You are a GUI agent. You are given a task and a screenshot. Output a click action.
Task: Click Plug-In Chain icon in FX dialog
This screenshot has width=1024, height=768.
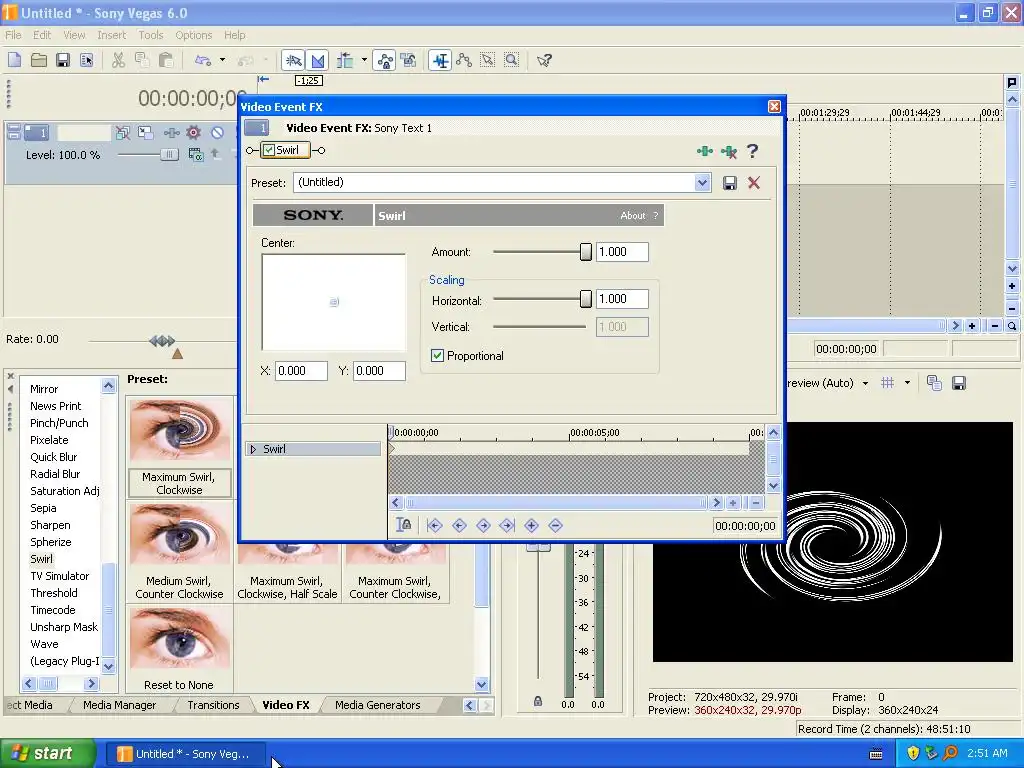pos(705,152)
